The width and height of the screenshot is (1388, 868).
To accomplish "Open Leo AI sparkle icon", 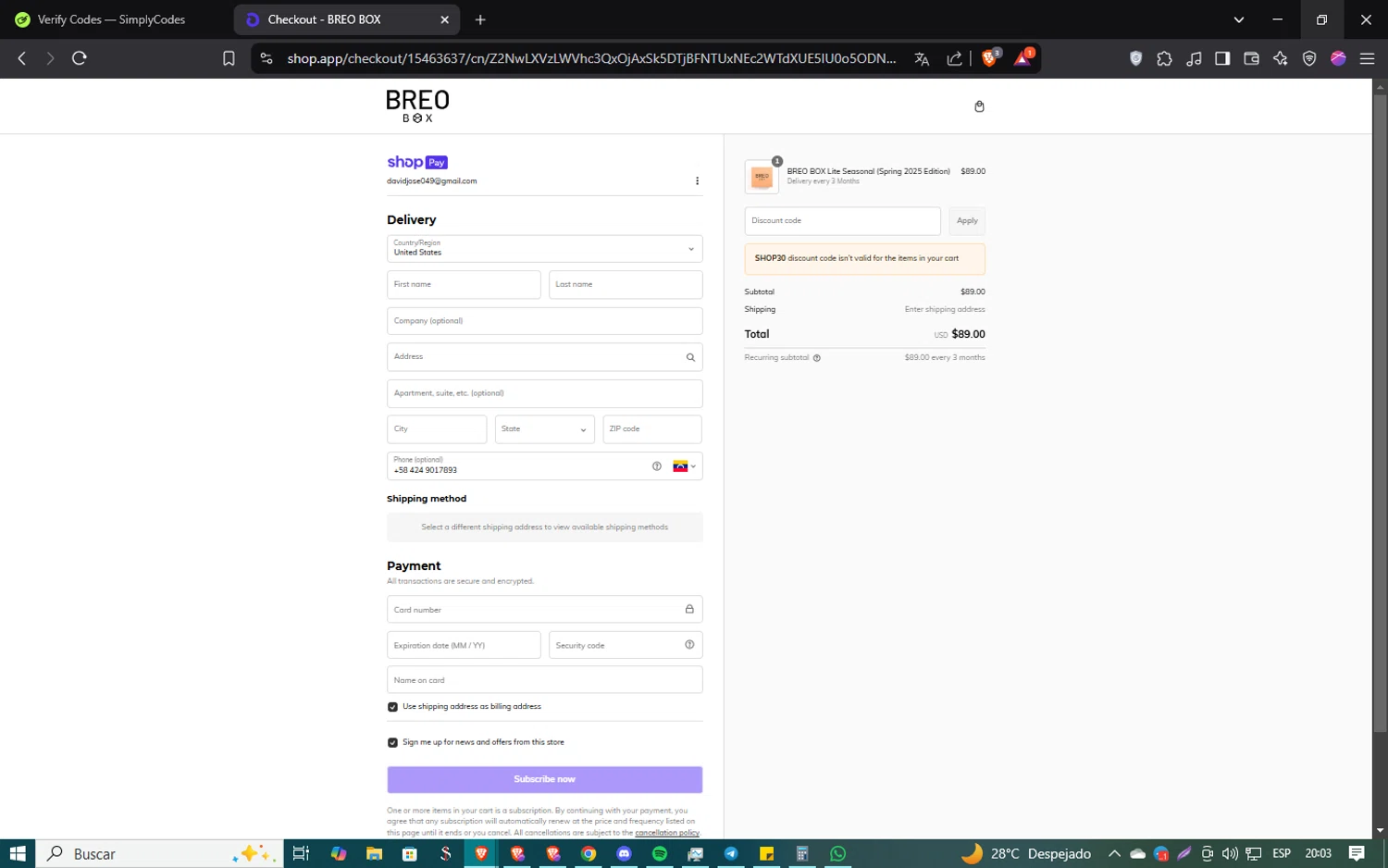I will [x=1281, y=58].
